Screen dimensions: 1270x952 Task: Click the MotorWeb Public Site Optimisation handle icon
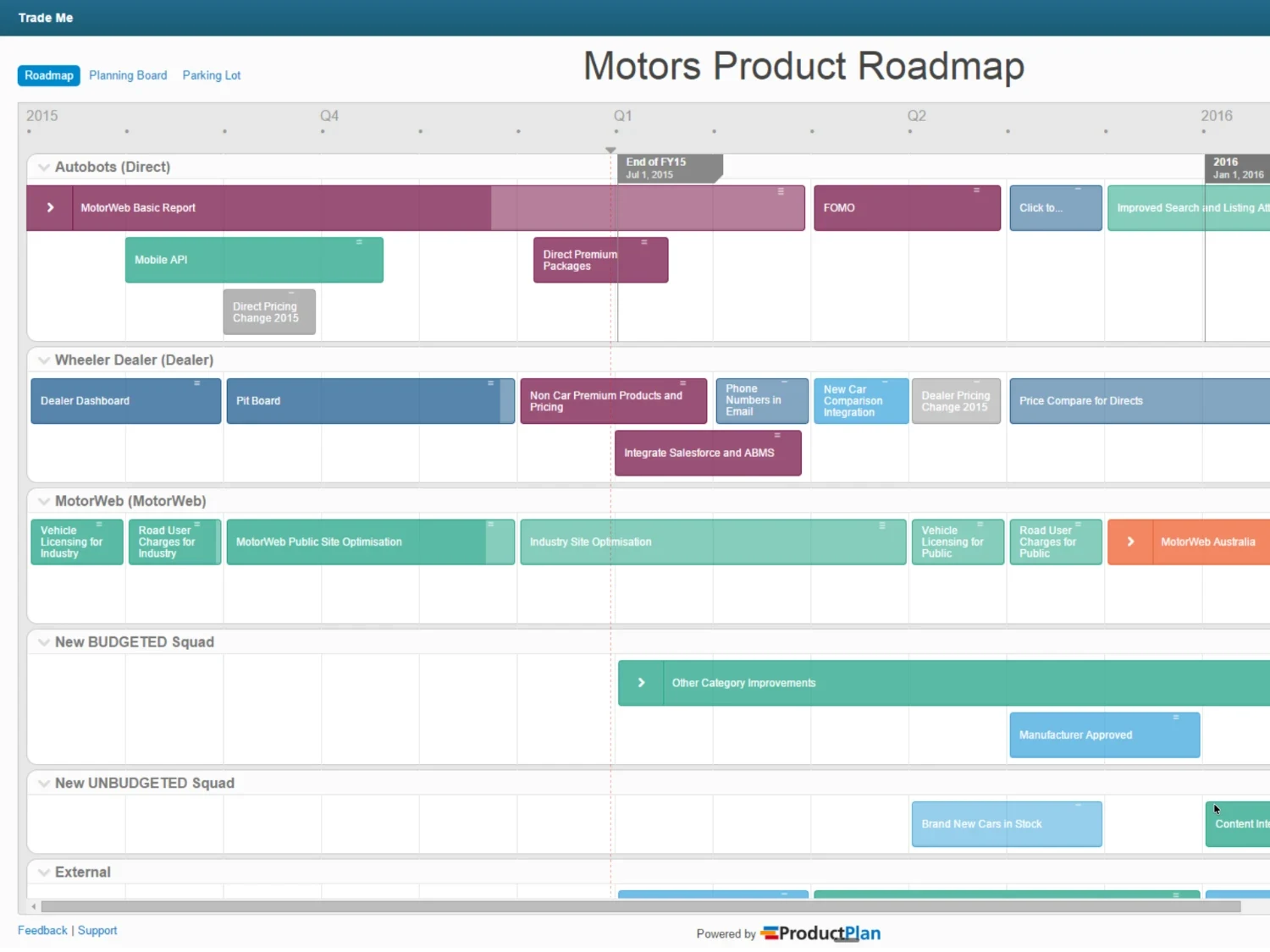tap(490, 525)
